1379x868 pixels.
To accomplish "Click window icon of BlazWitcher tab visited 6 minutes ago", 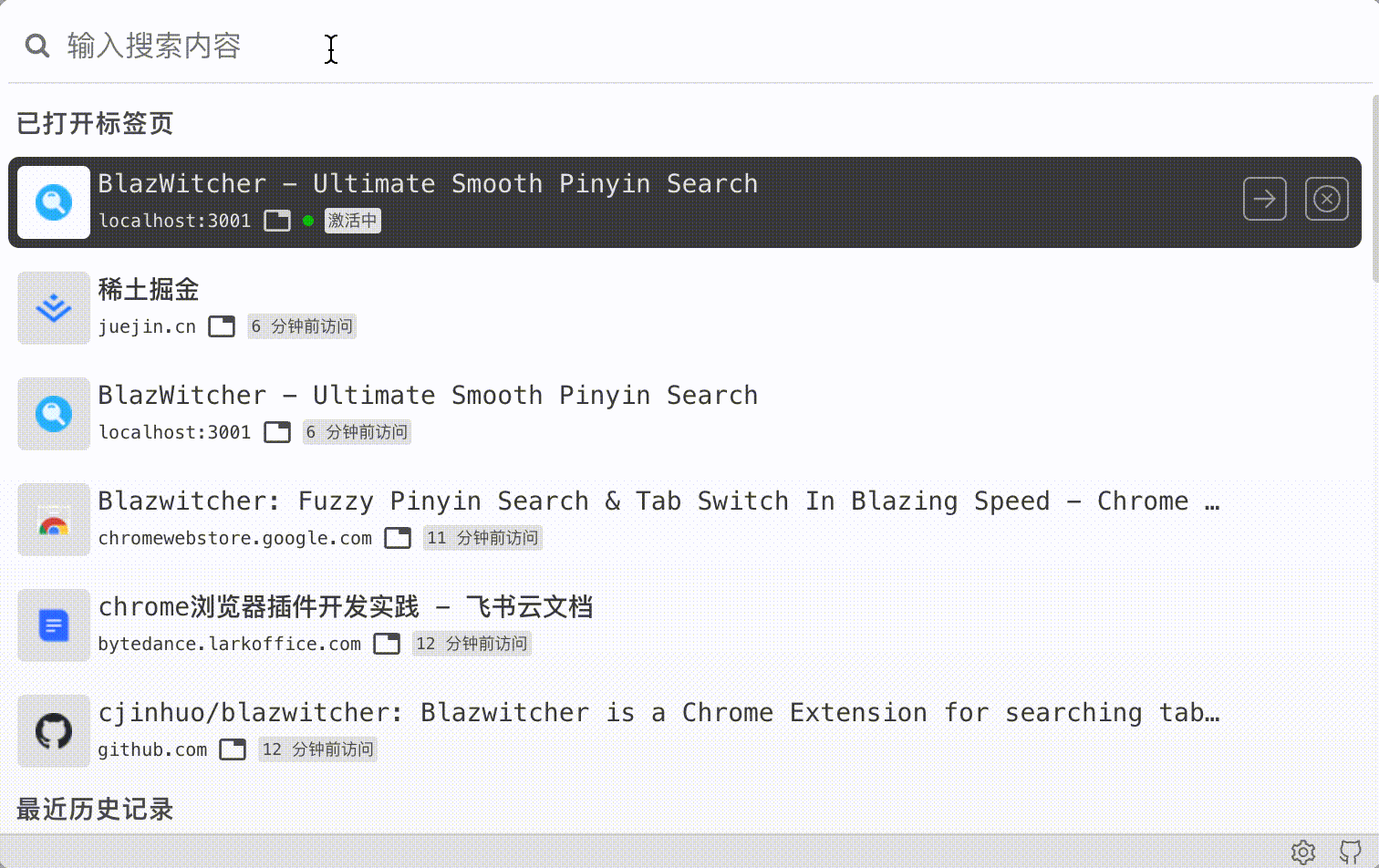I will click(x=277, y=432).
